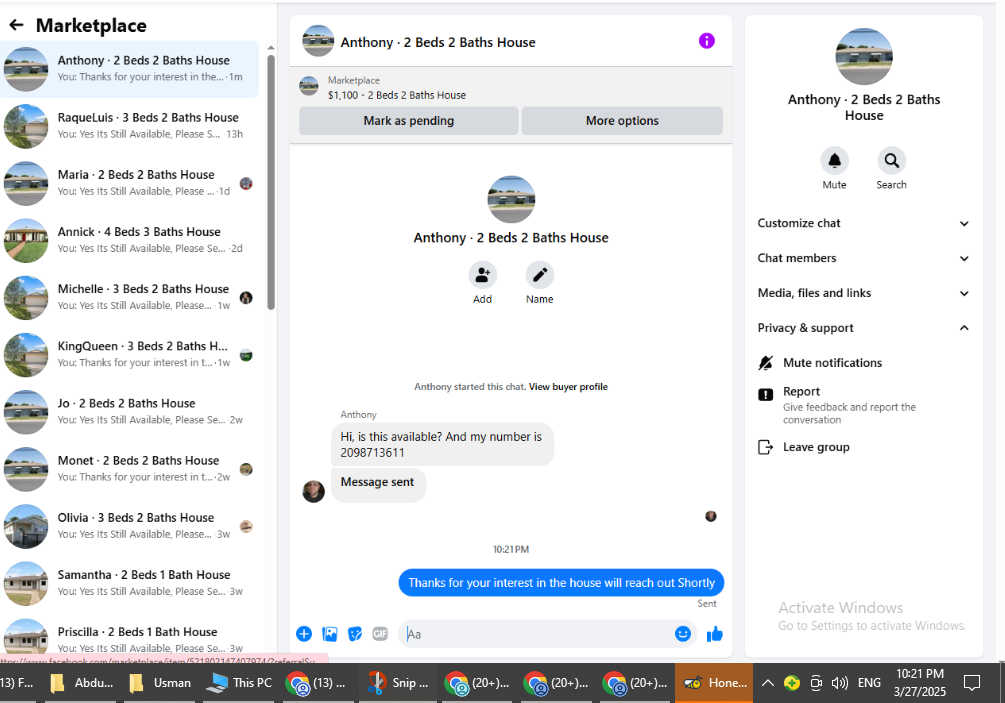Open the GIF picker

(380, 634)
